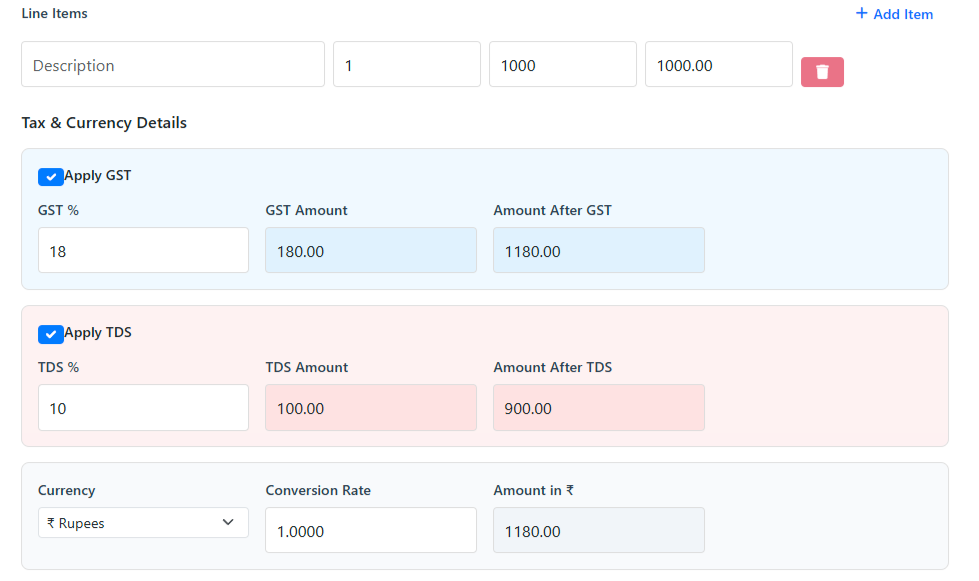This screenshot has width=979, height=581.
Task: Edit the TDS % input field
Action: click(x=143, y=408)
